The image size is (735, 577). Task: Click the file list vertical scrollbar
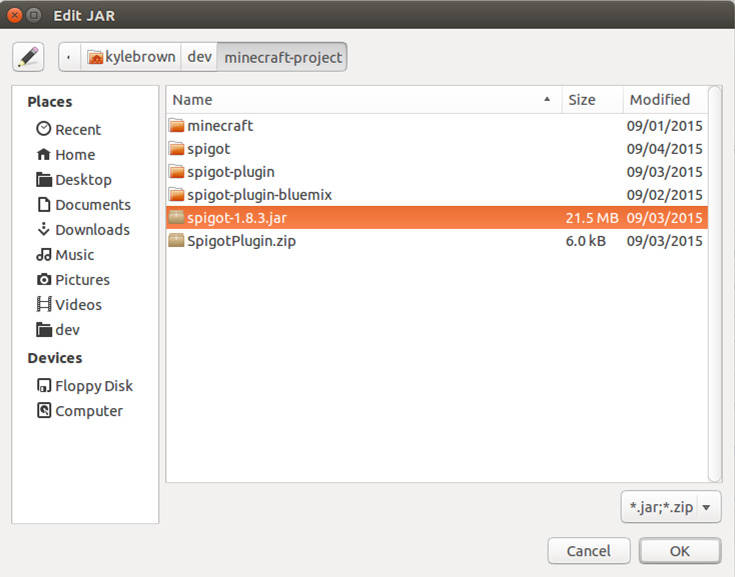coord(715,280)
